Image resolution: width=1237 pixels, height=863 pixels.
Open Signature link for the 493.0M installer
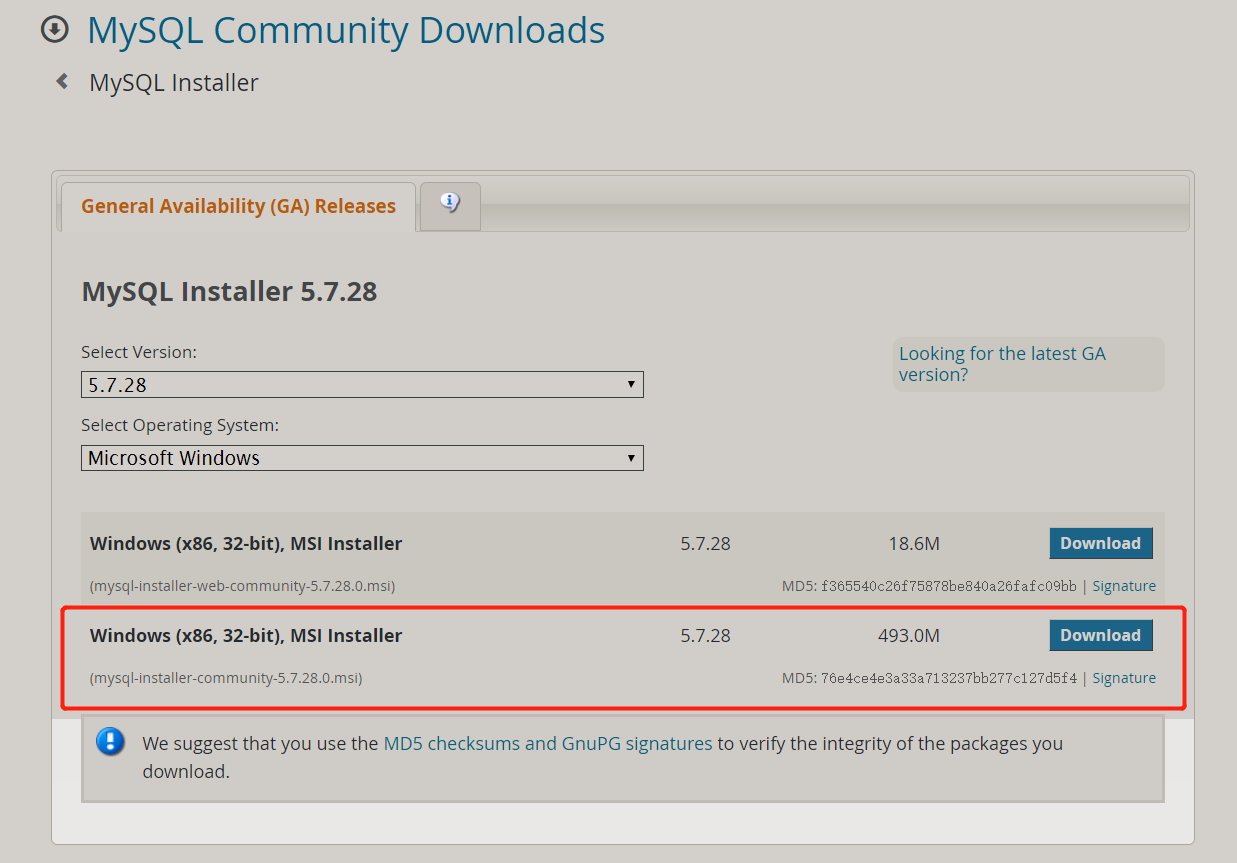tap(1123, 678)
